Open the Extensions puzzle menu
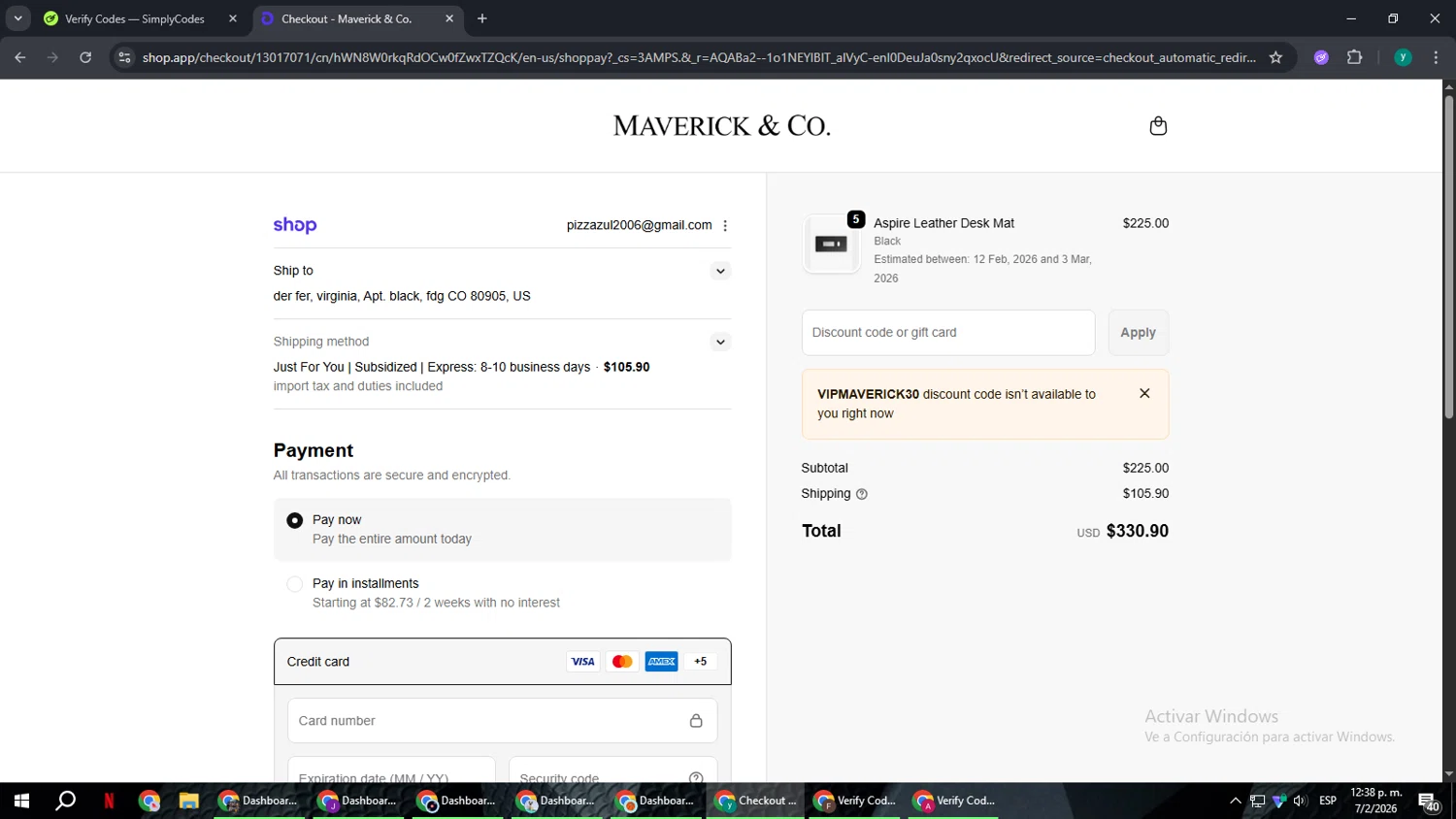Image resolution: width=1456 pixels, height=819 pixels. (x=1355, y=57)
